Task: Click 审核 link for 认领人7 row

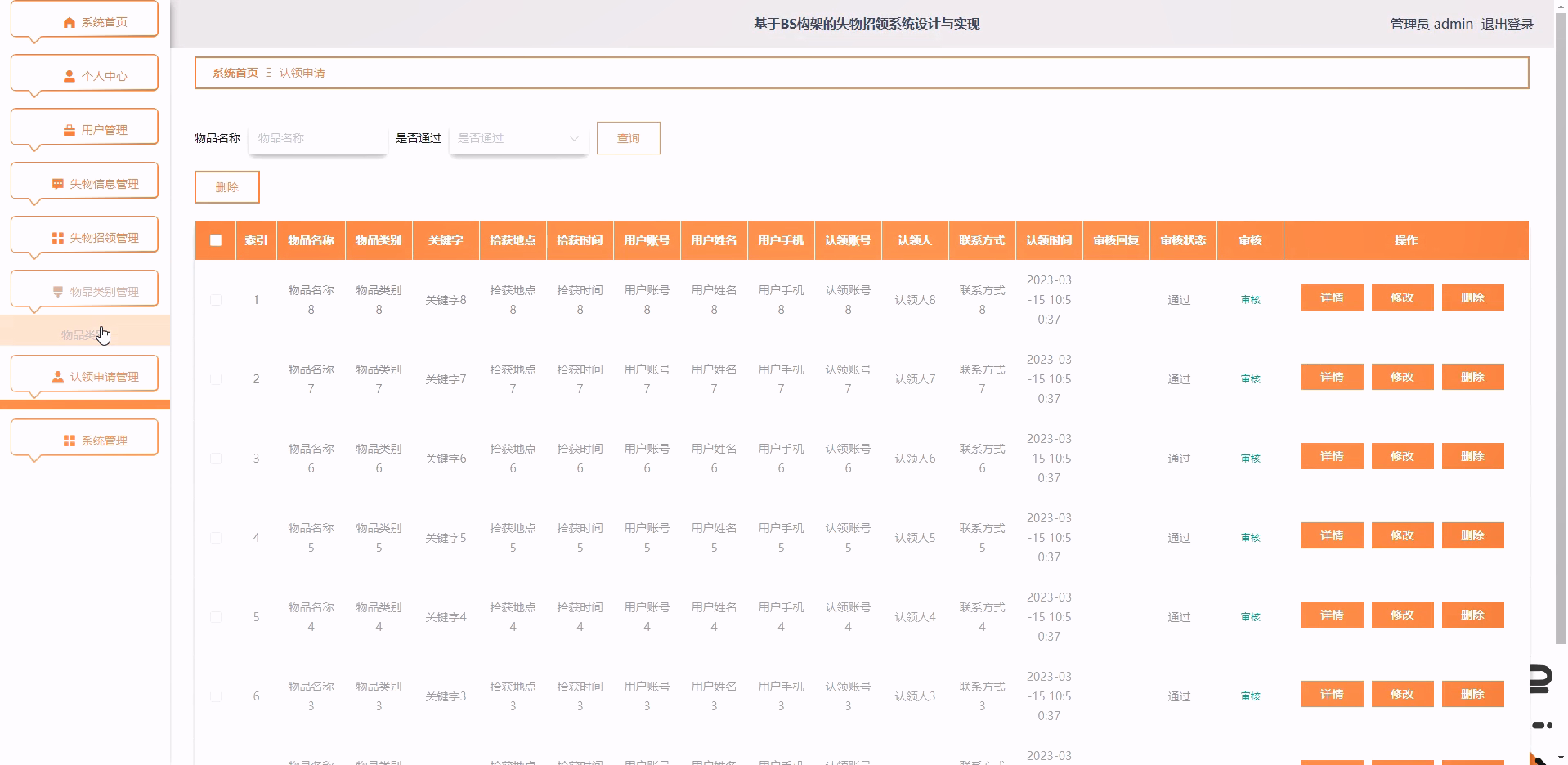Action: tap(1251, 379)
